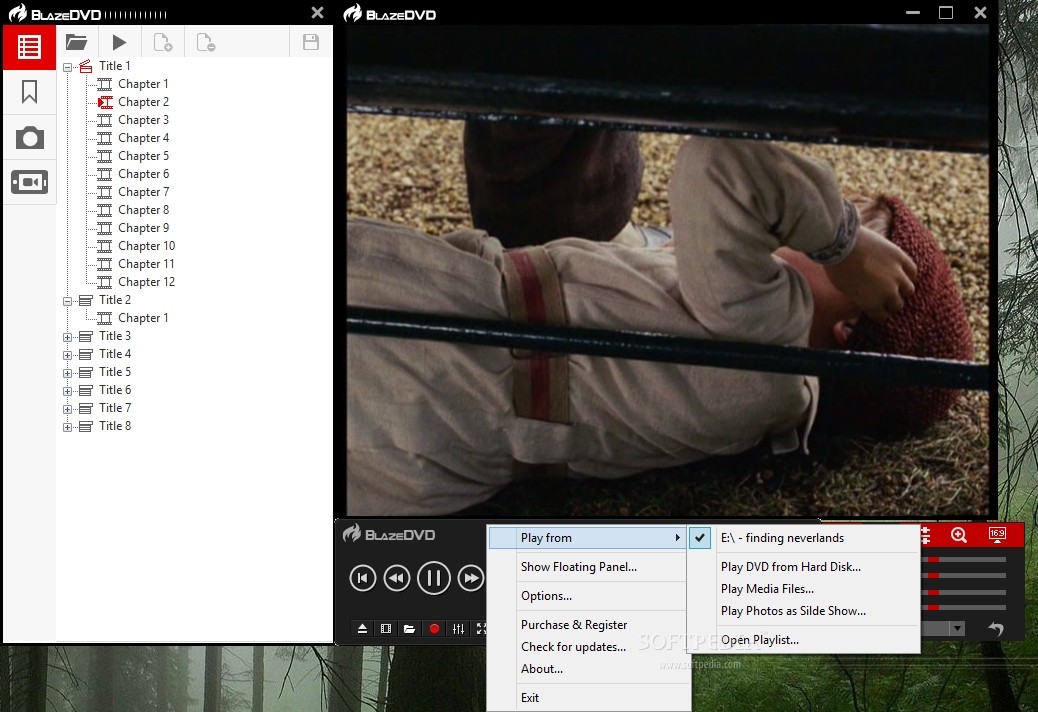Screen dimensions: 1038x712
Task: Select the Title 5 row
Action: pyautogui.click(x=115, y=372)
